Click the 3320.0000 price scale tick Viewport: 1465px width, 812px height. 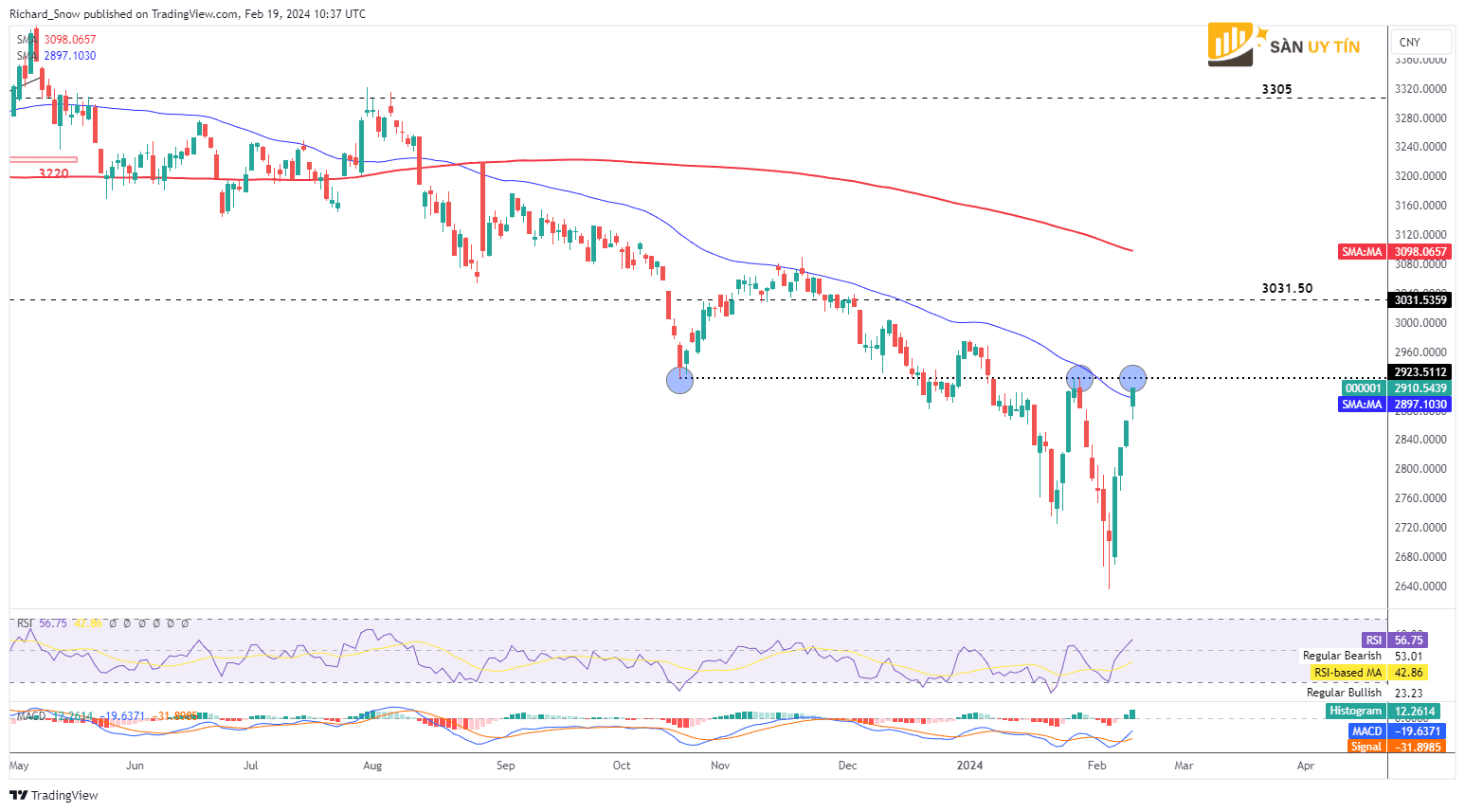point(1420,89)
